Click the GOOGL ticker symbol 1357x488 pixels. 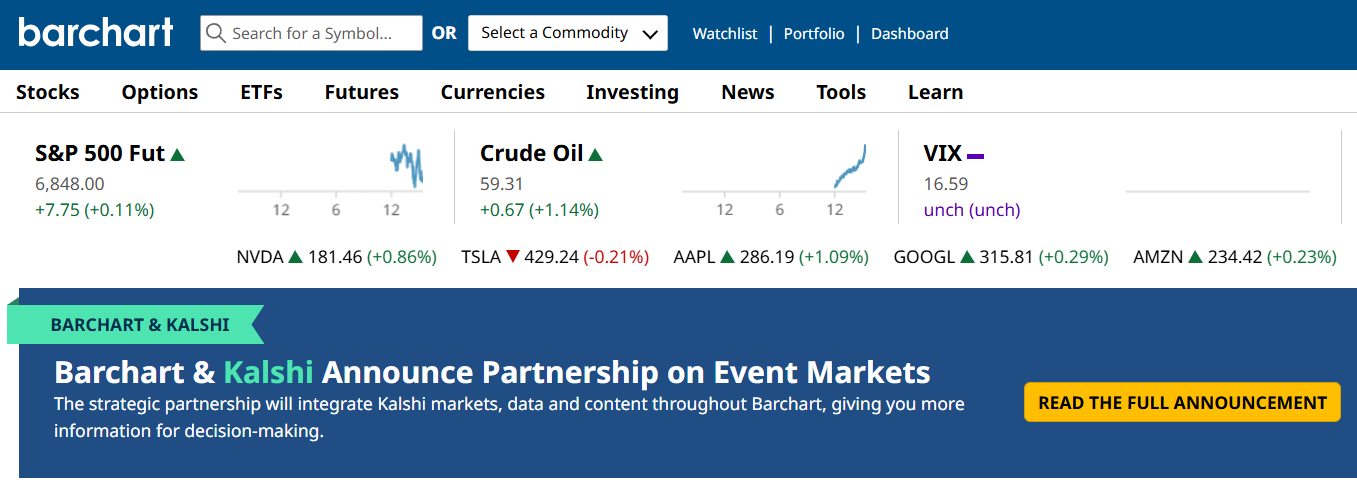[x=925, y=257]
